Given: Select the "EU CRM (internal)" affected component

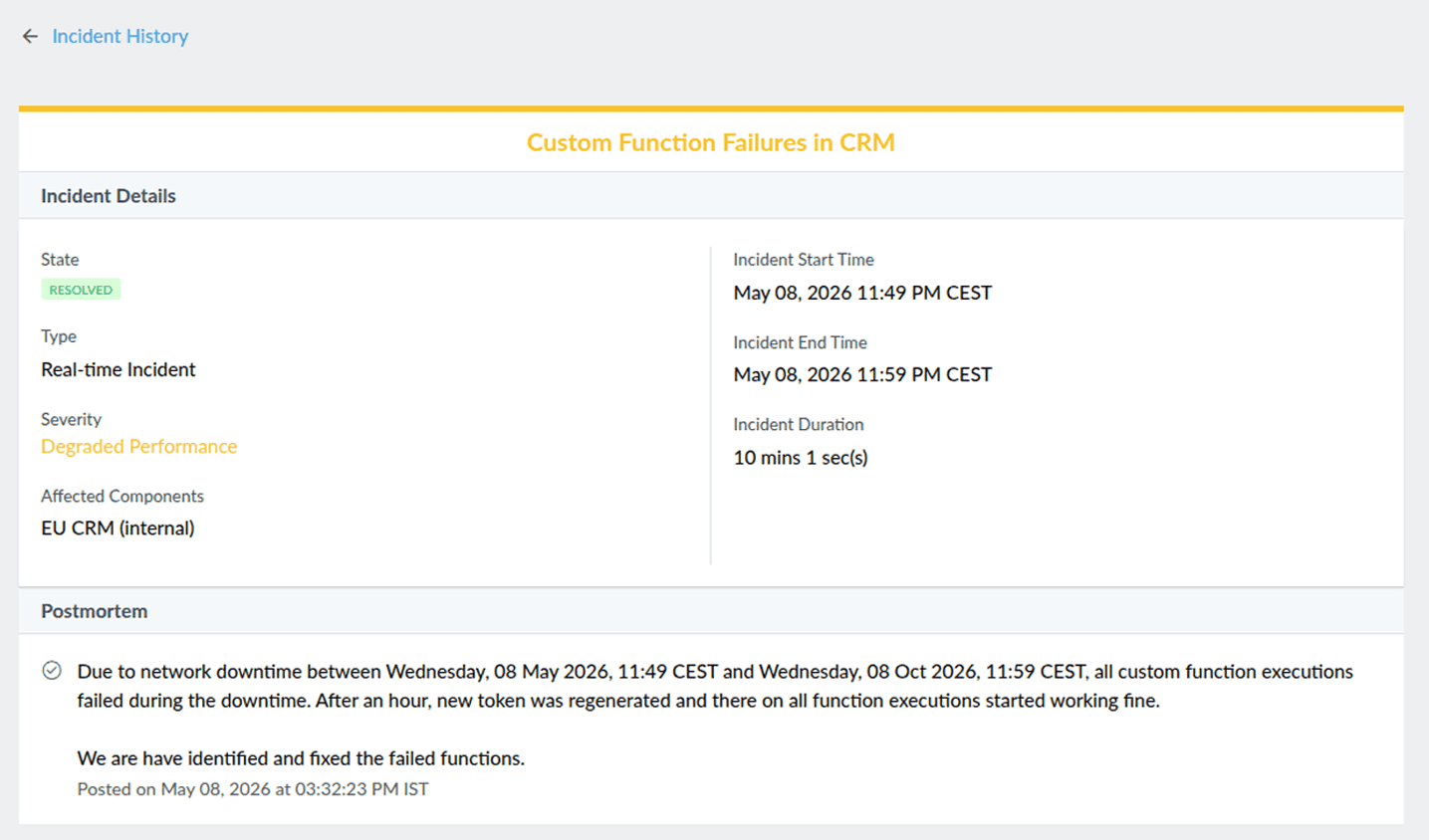Looking at the screenshot, I should [118, 527].
